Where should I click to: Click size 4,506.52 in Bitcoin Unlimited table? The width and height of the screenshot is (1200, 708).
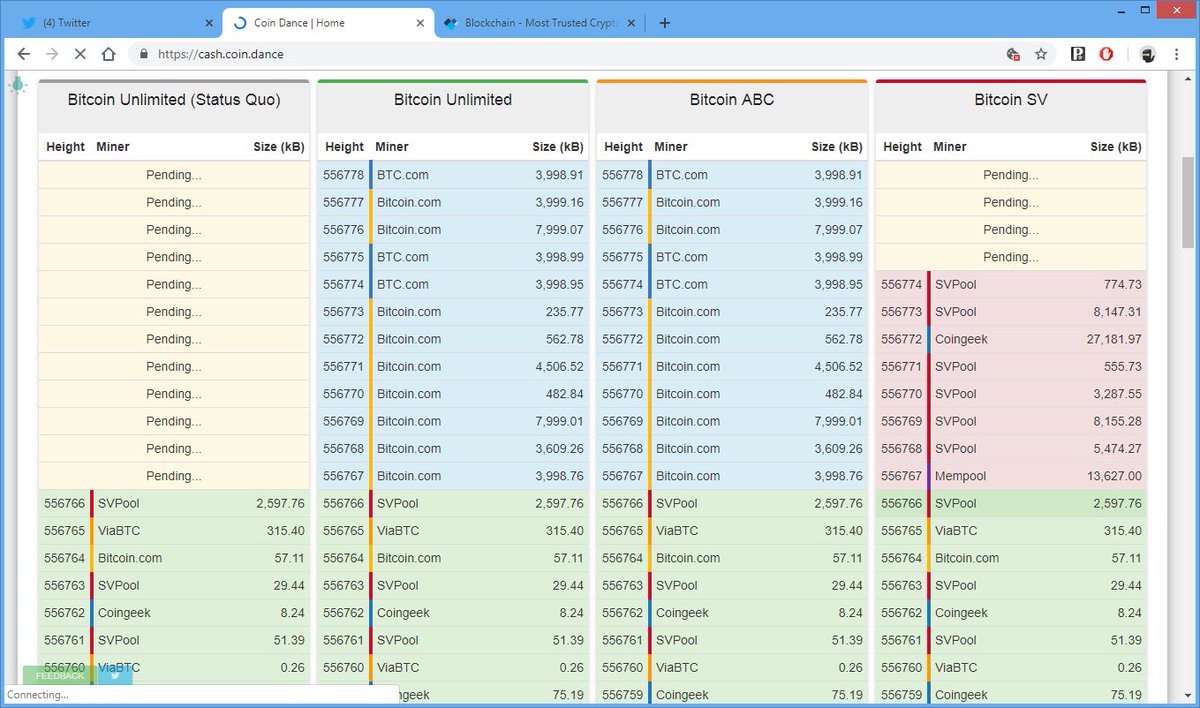[x=559, y=367]
